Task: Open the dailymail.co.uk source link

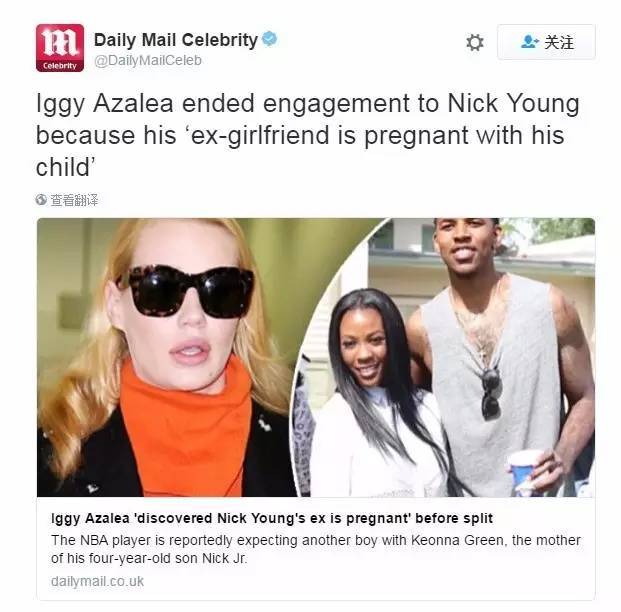Action: 97,581
